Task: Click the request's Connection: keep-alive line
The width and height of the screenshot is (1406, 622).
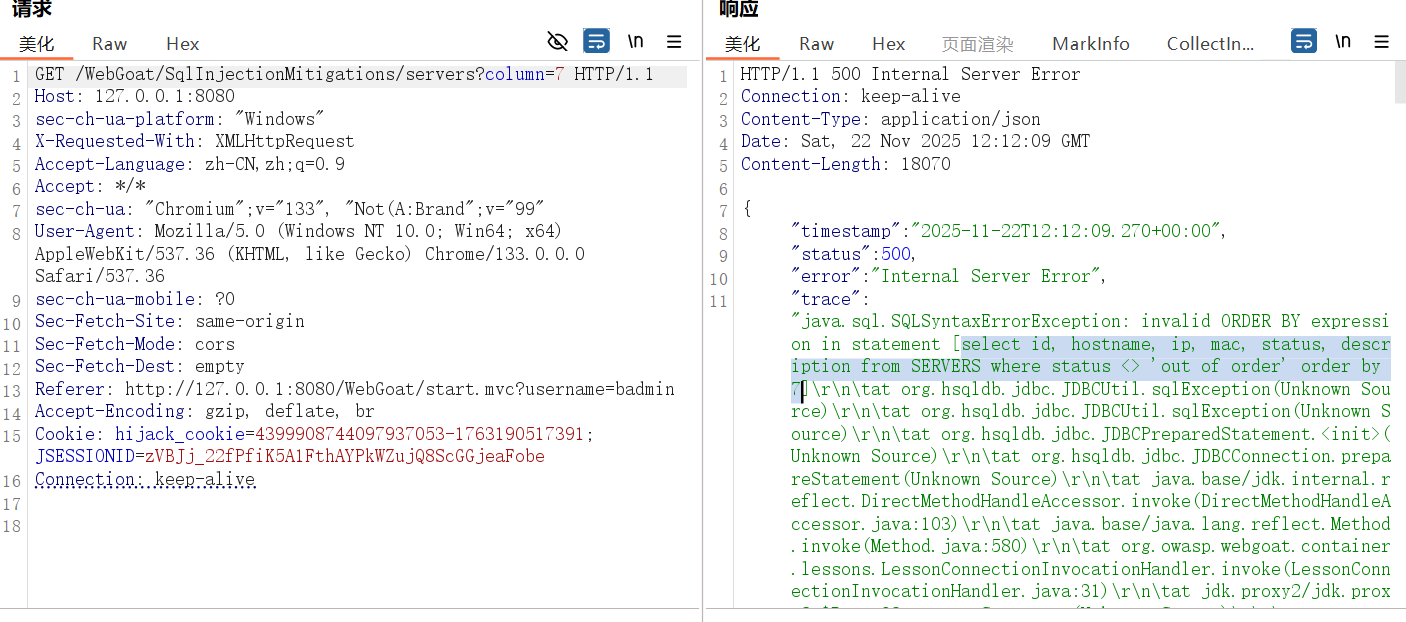Action: (145, 479)
